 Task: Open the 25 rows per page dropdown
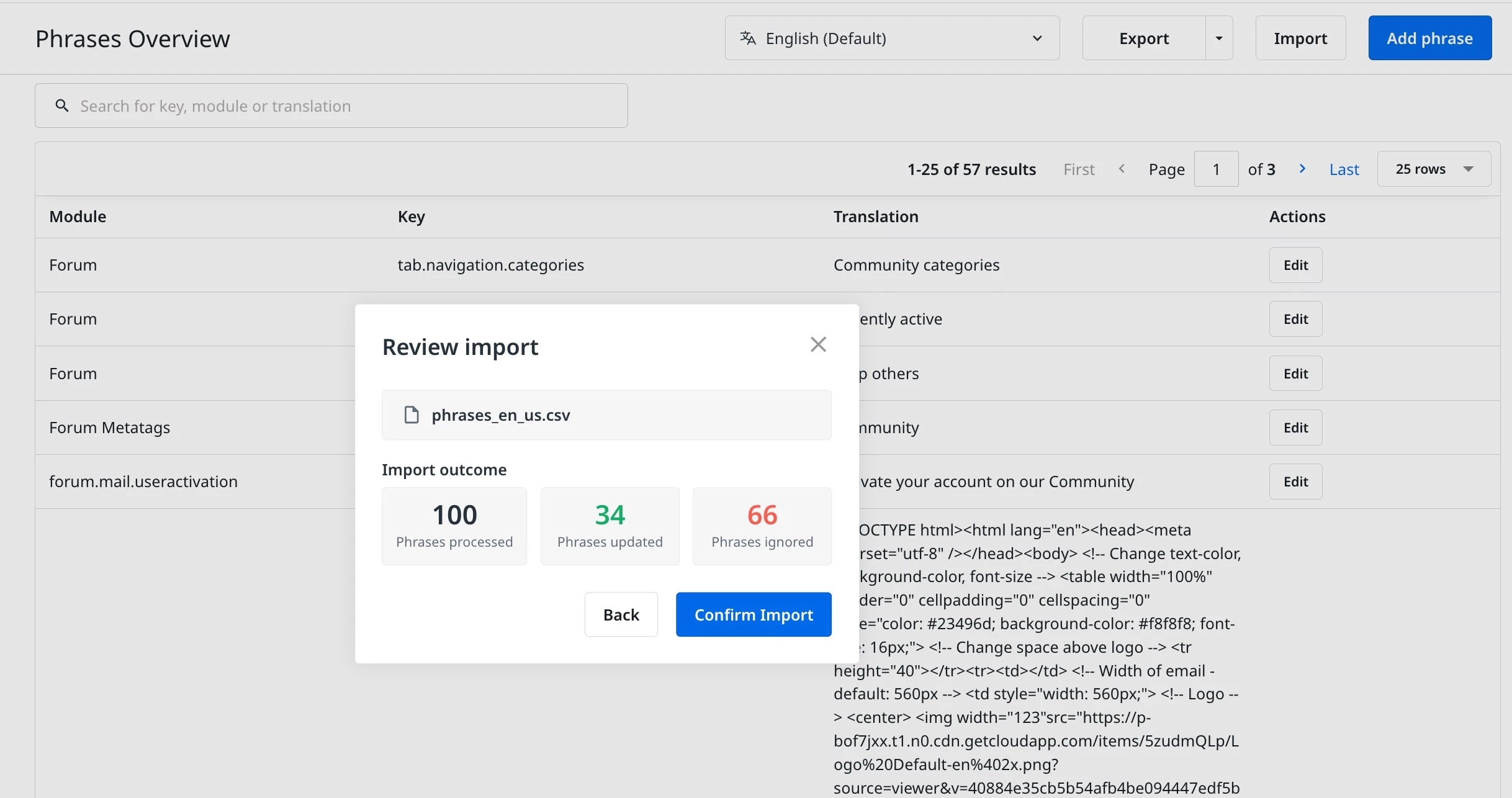1434,169
